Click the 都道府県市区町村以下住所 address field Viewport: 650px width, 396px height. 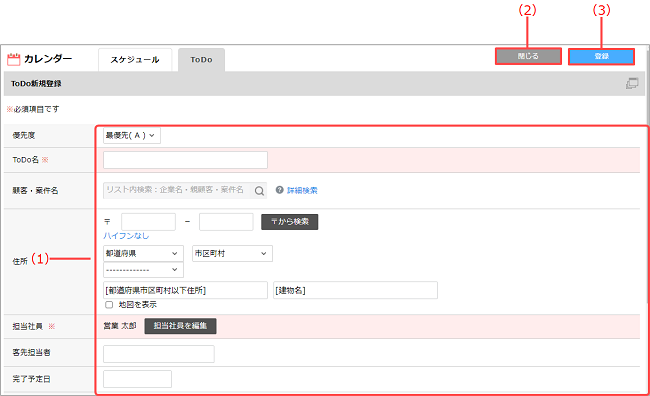[x=185, y=290]
